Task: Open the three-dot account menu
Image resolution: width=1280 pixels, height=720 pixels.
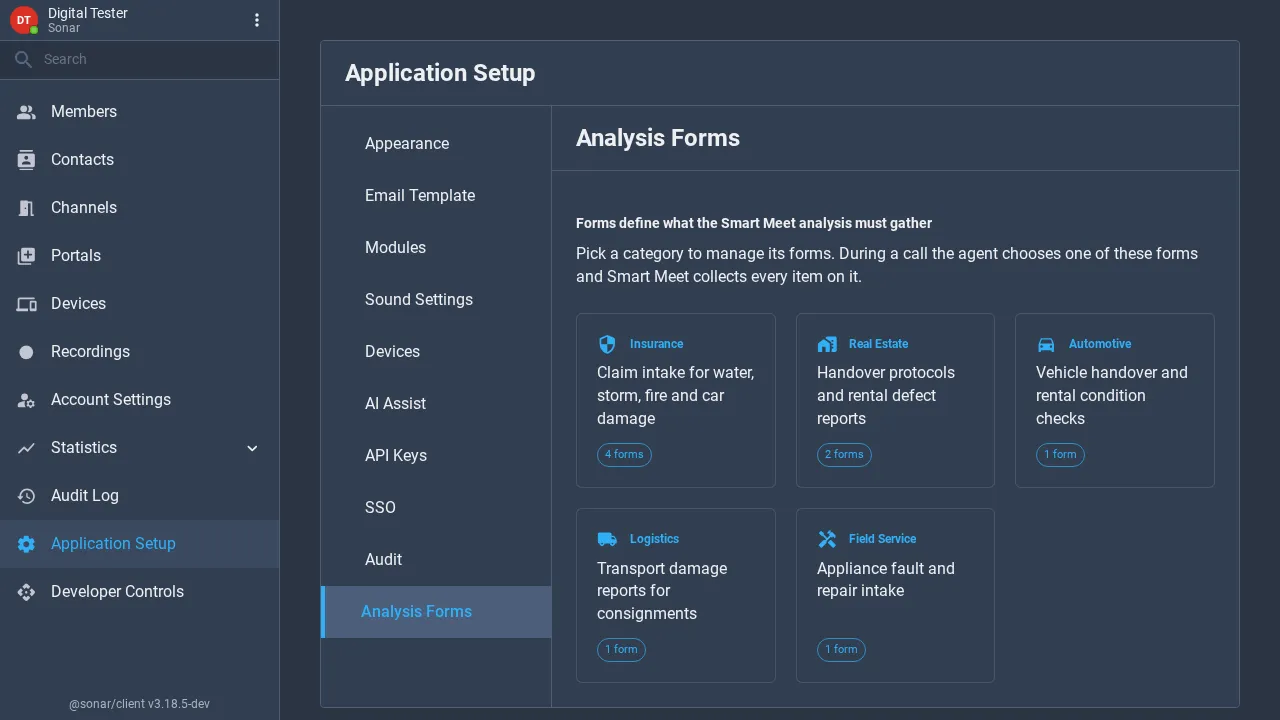Action: (257, 20)
